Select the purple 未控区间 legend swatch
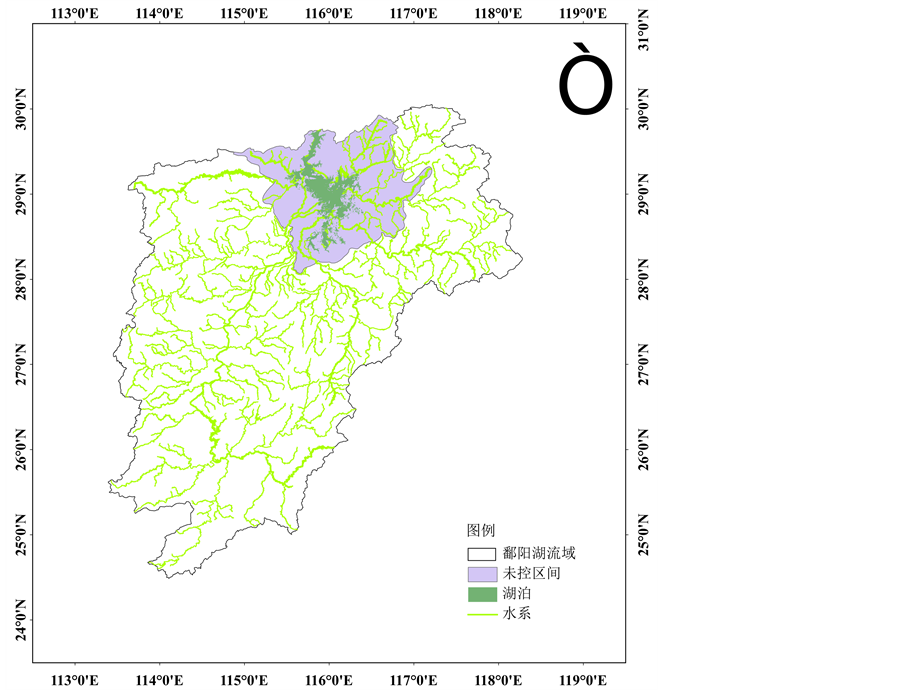903x690 pixels. (x=481, y=574)
